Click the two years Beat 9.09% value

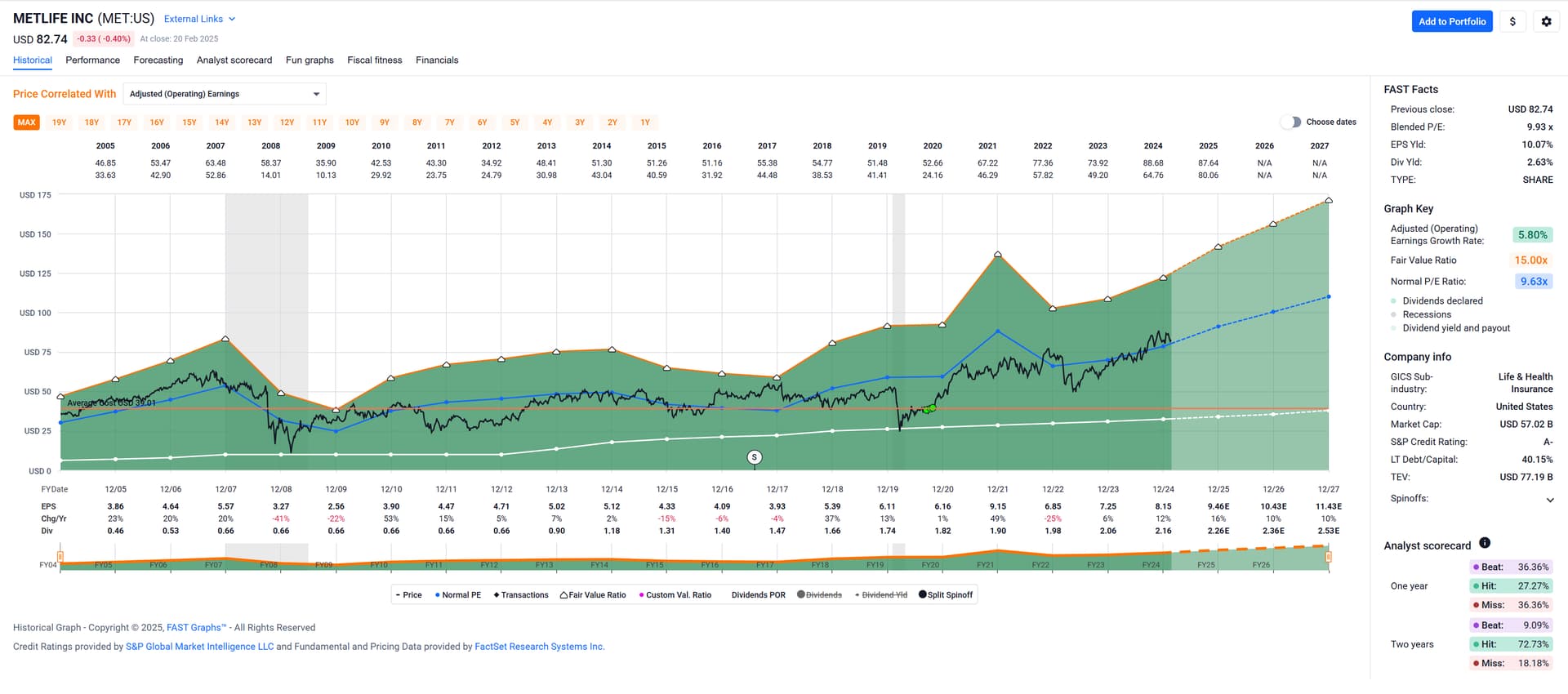[x=1536, y=626]
